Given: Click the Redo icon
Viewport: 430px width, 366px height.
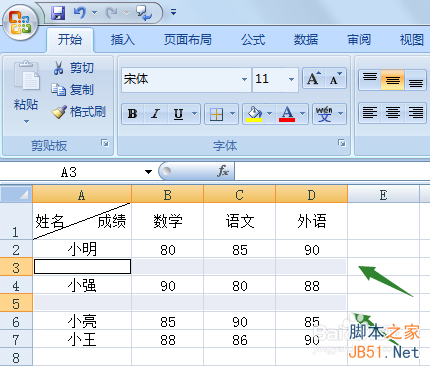Looking at the screenshot, I should pos(111,13).
